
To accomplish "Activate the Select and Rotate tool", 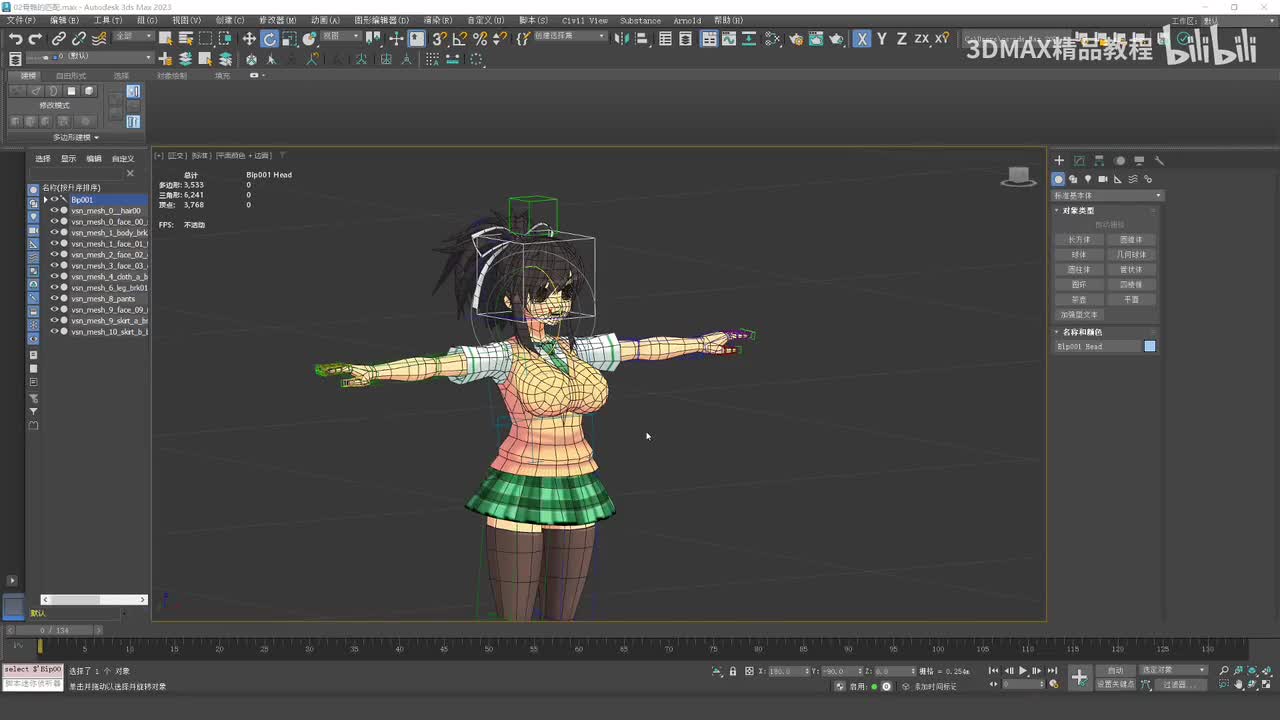I will tap(270, 39).
